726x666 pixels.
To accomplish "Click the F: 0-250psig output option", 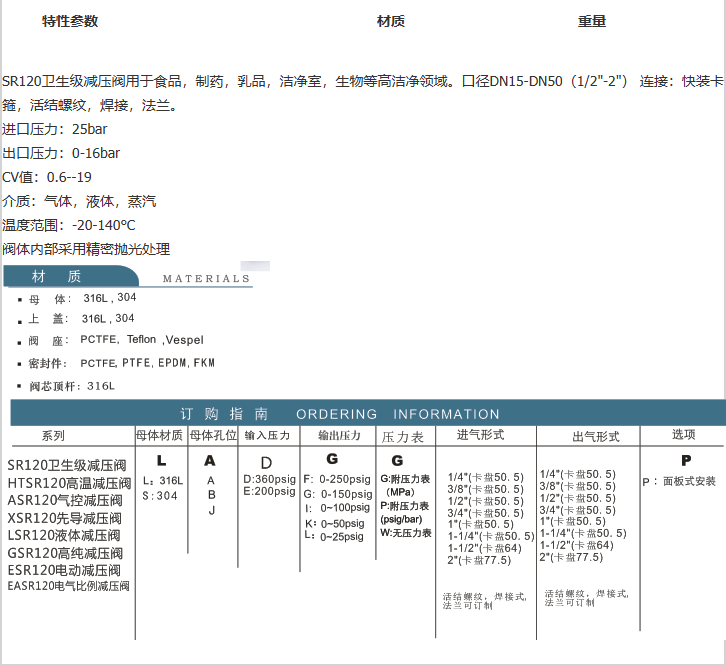I will point(338,479).
